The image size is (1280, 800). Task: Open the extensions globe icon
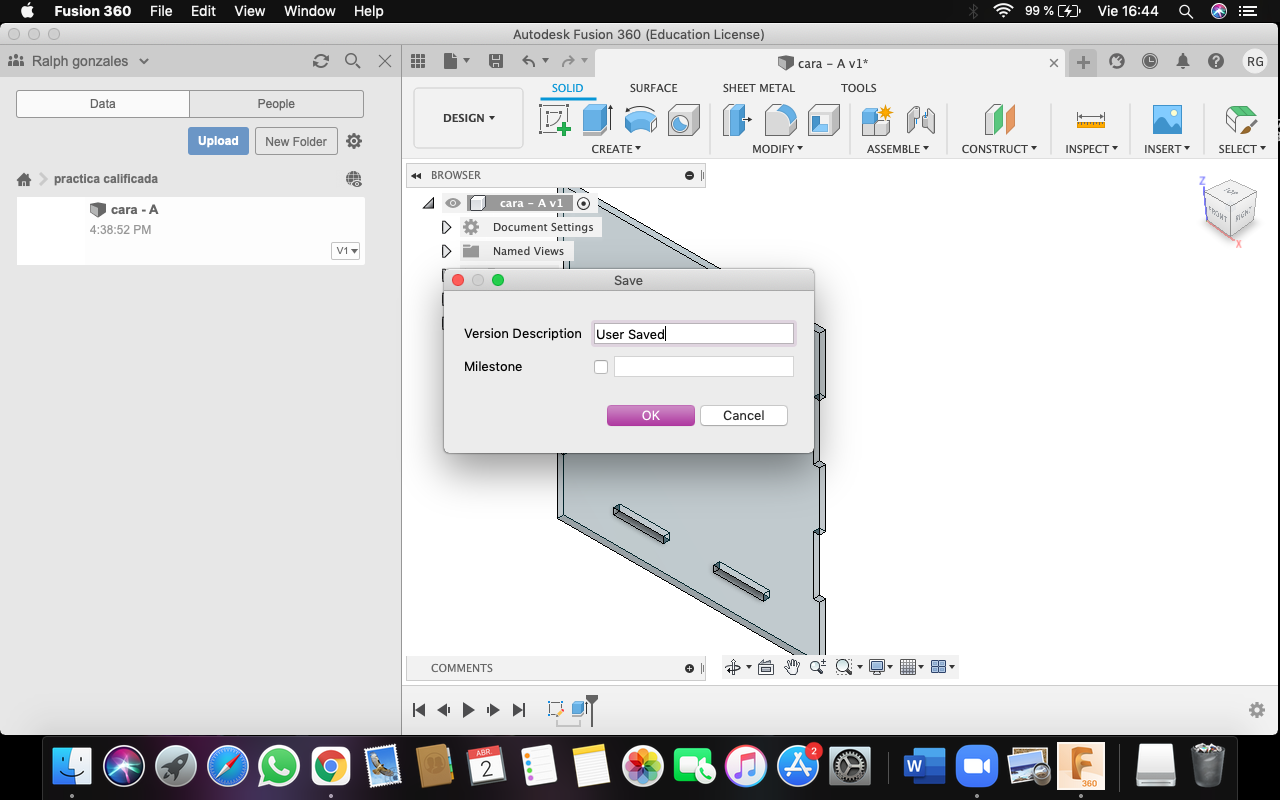(x=354, y=179)
